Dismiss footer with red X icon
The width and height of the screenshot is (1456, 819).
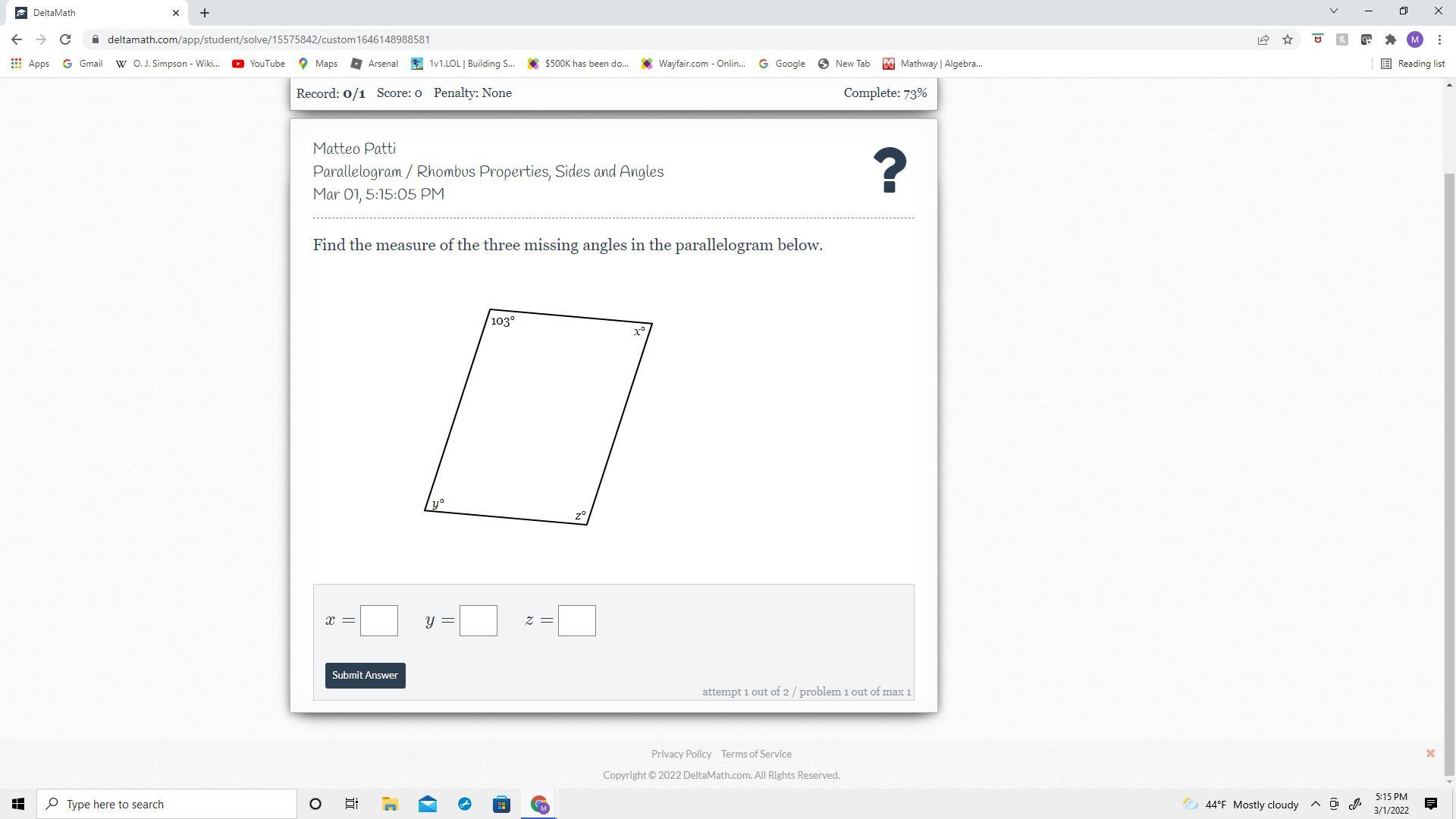tap(1430, 753)
